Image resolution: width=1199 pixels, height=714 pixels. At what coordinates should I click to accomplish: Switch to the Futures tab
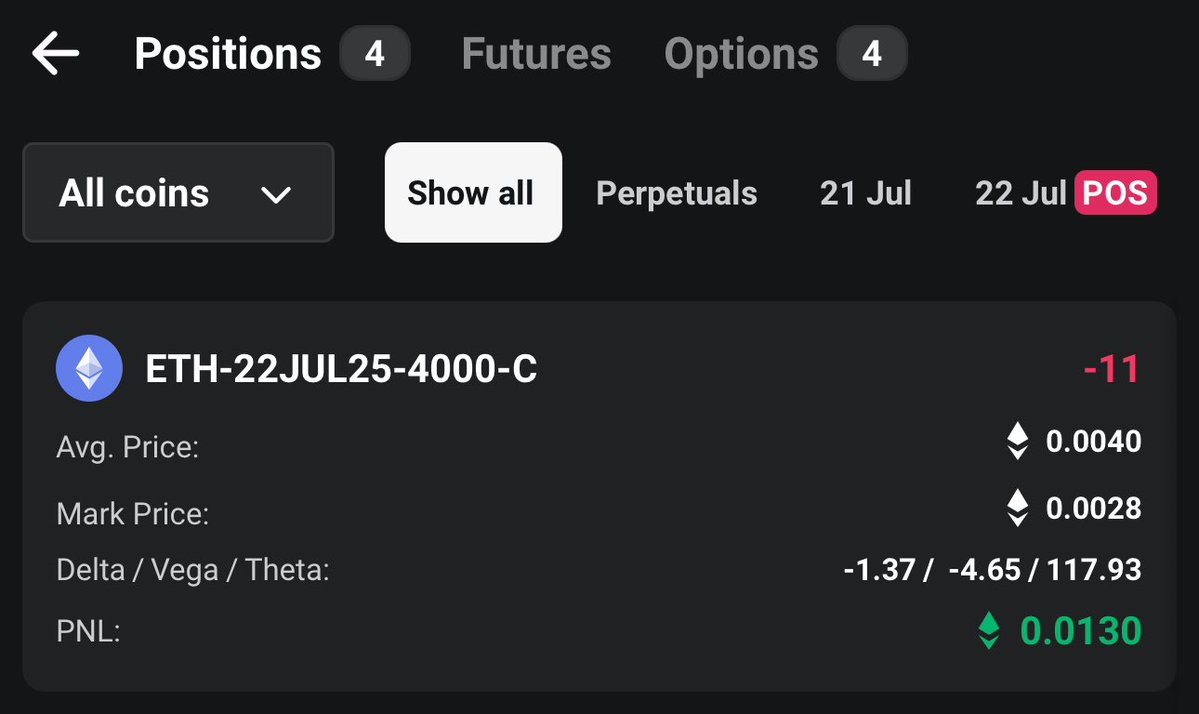537,54
